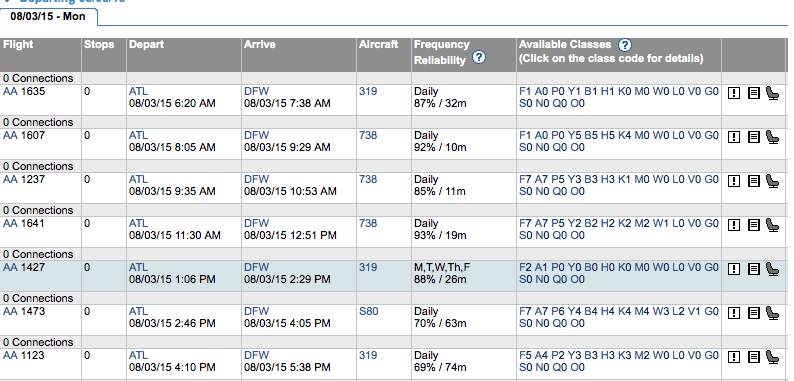The width and height of the screenshot is (794, 381).
Task: Open the Frequency Reliability help question mark
Action: [x=479, y=57]
